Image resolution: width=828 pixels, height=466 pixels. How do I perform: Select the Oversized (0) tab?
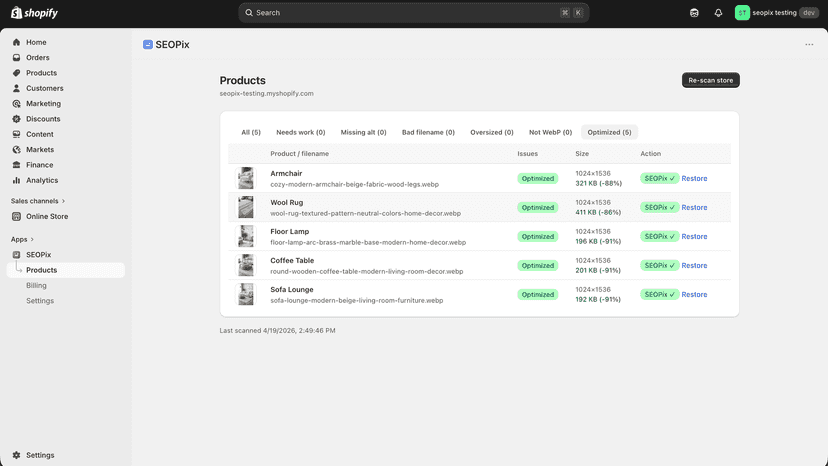point(492,132)
